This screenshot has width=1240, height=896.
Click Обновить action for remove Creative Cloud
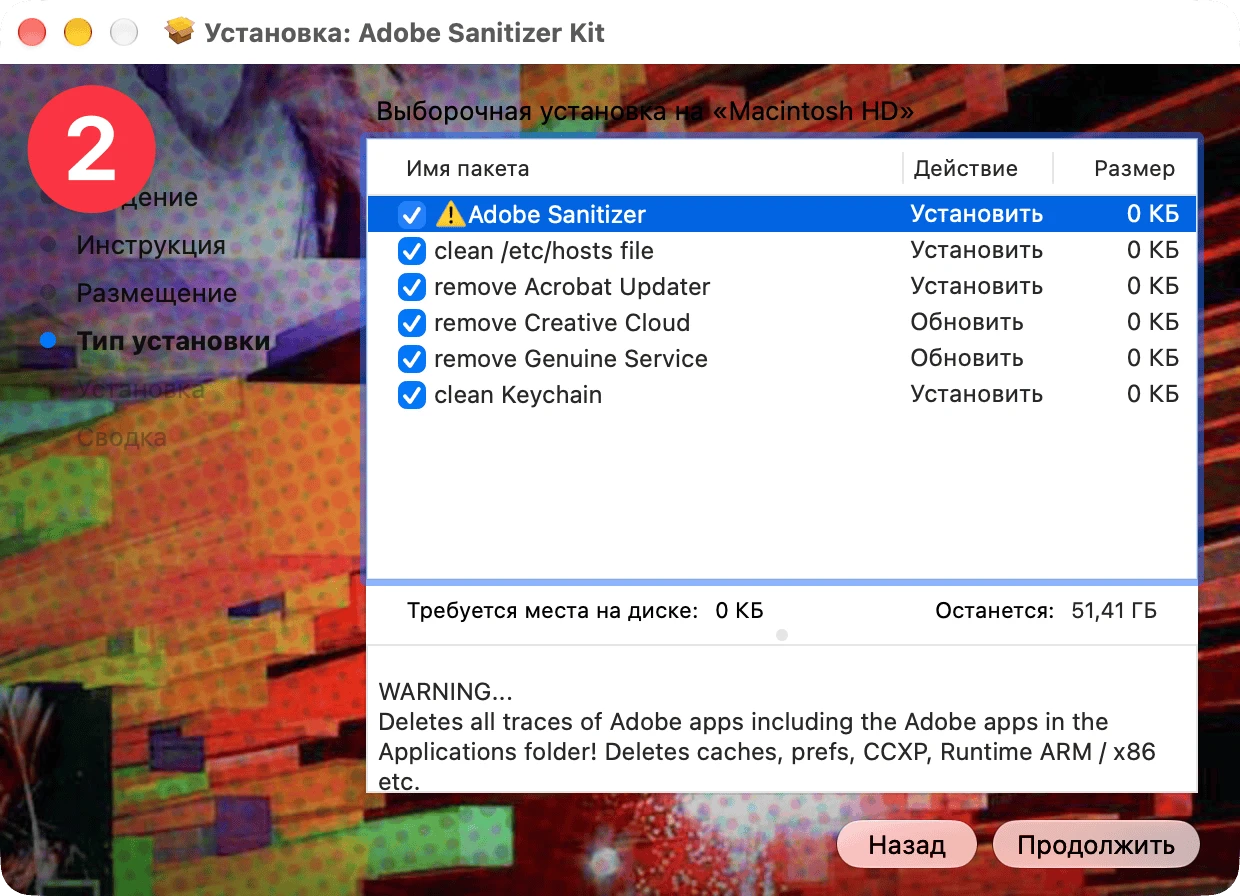pyautogui.click(x=967, y=322)
